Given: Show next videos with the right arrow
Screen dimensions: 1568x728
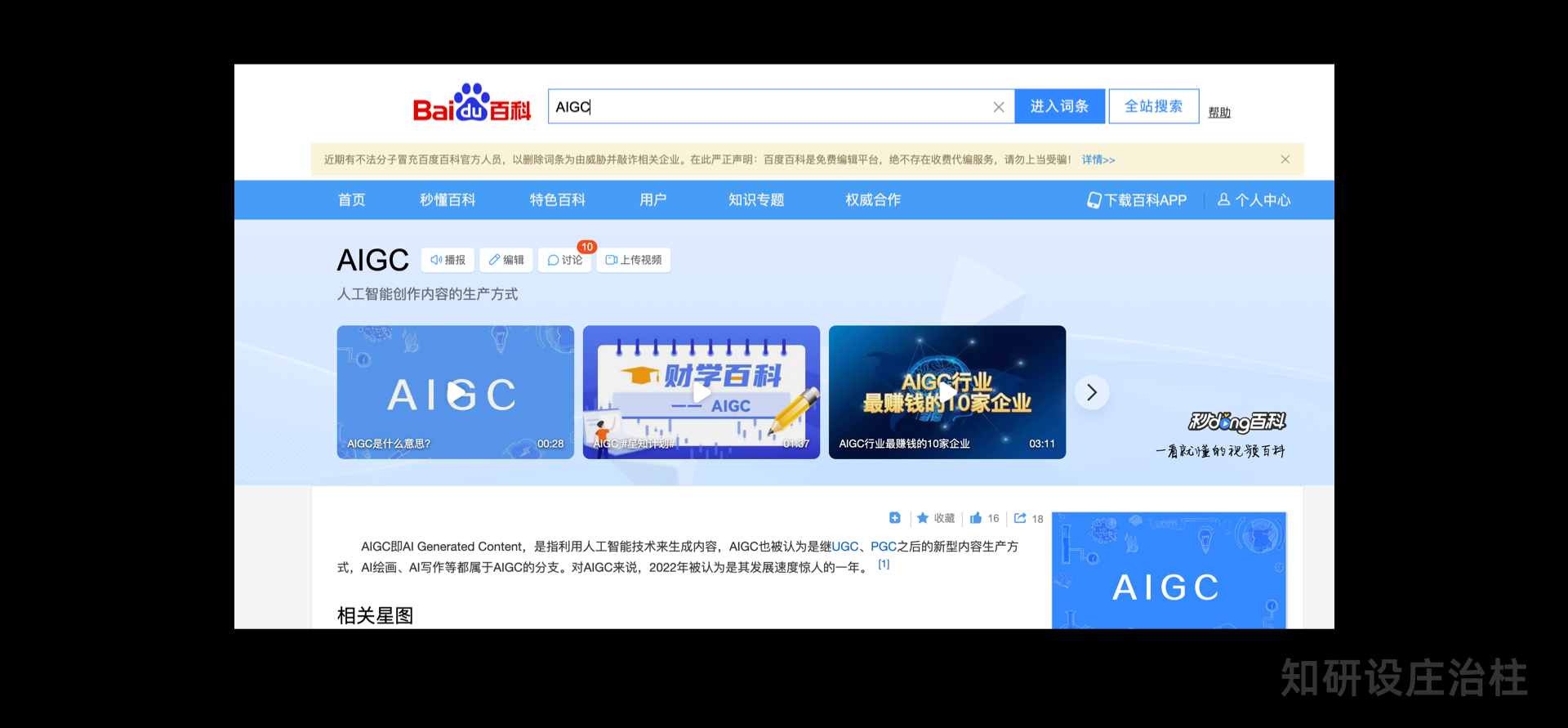Looking at the screenshot, I should [1092, 393].
